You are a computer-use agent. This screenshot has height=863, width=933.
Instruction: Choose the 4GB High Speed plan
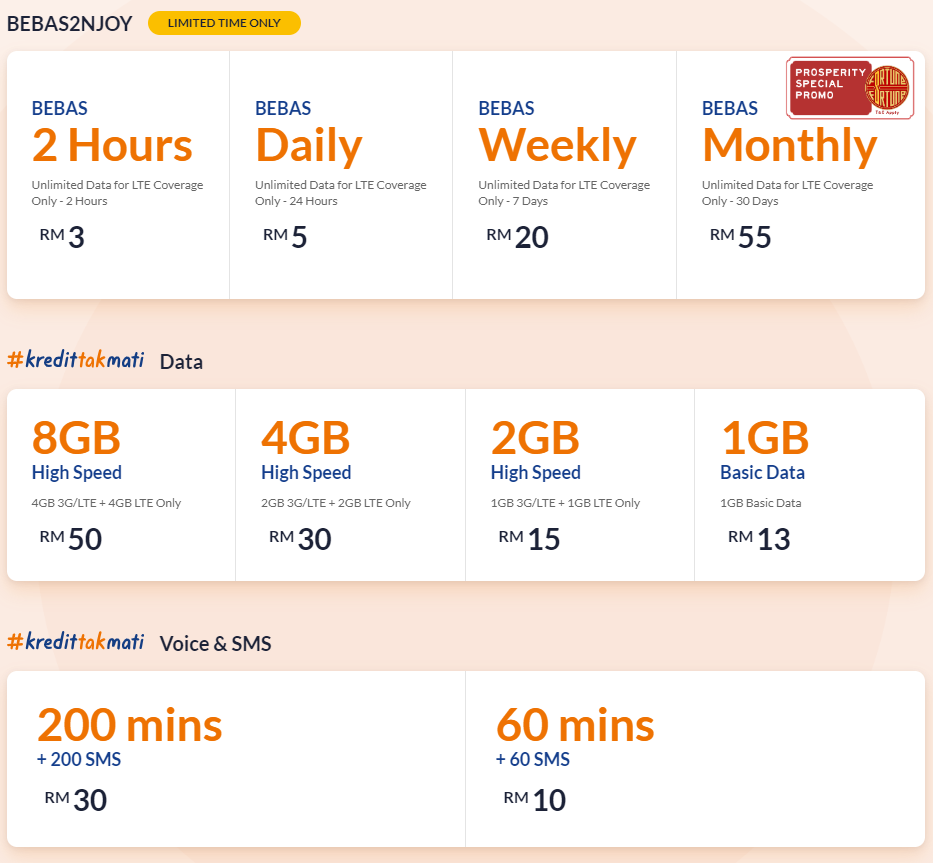coord(350,485)
